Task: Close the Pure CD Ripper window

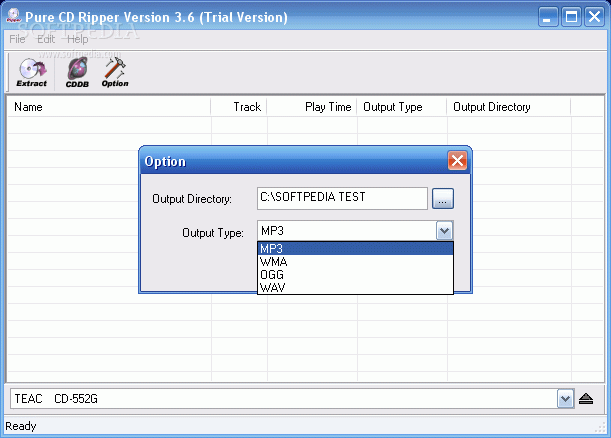Action: (594, 17)
